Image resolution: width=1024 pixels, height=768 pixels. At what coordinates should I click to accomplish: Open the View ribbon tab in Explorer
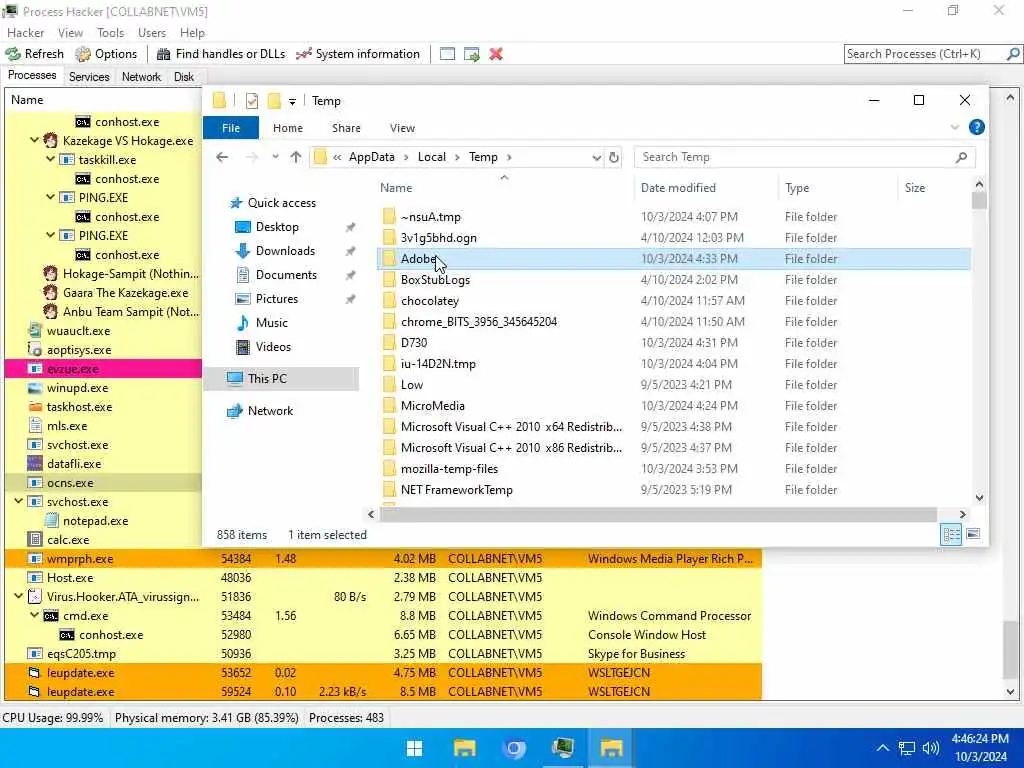tap(402, 128)
